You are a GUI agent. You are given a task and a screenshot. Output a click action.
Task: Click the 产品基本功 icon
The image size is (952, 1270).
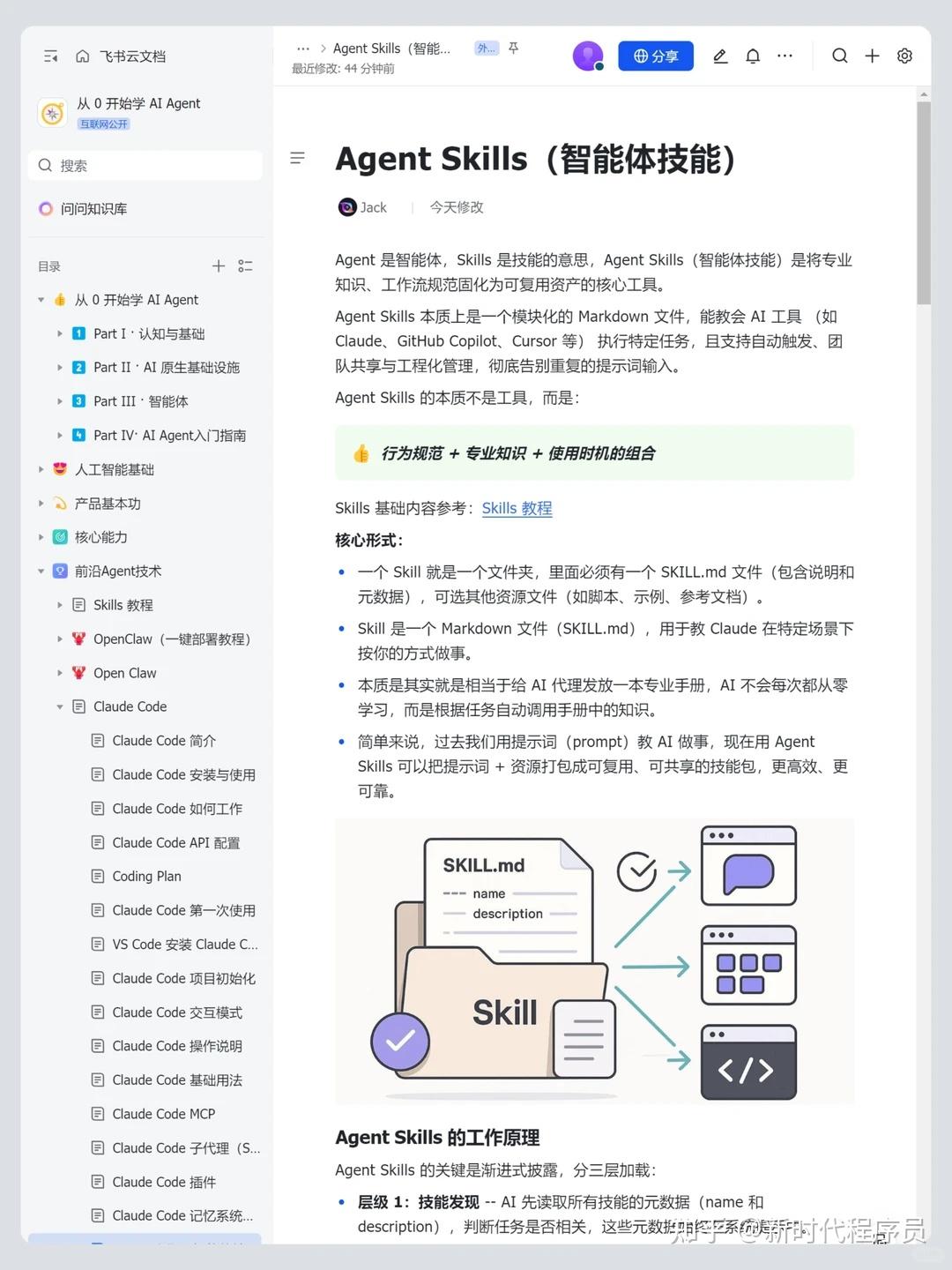click(60, 504)
